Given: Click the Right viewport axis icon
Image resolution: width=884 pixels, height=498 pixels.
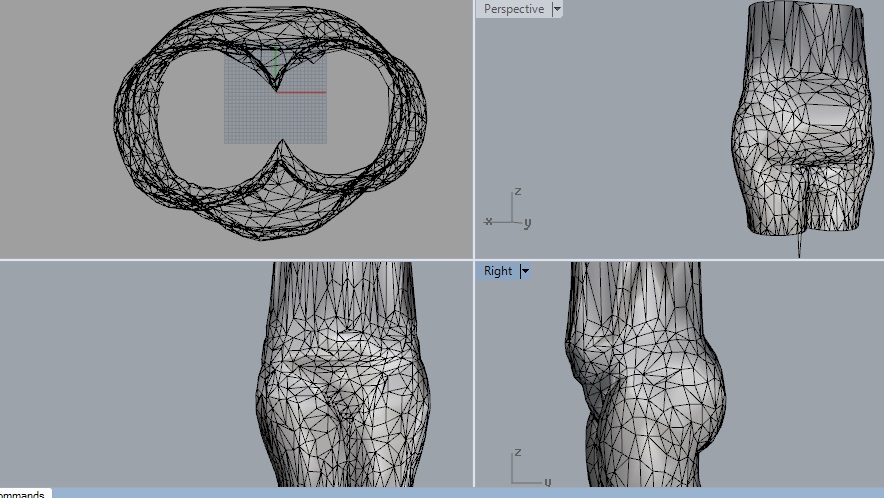Looking at the screenshot, I should (531, 468).
